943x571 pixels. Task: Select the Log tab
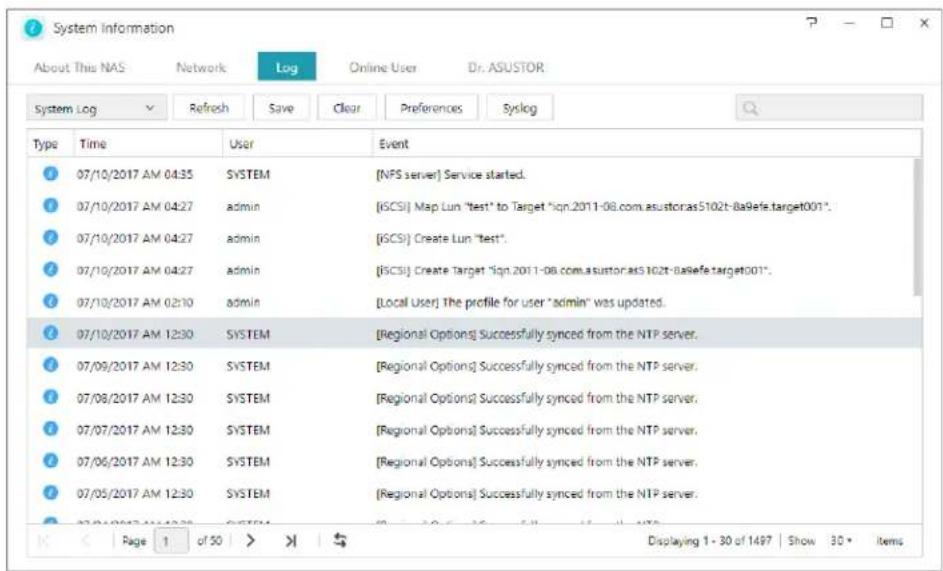click(x=287, y=67)
